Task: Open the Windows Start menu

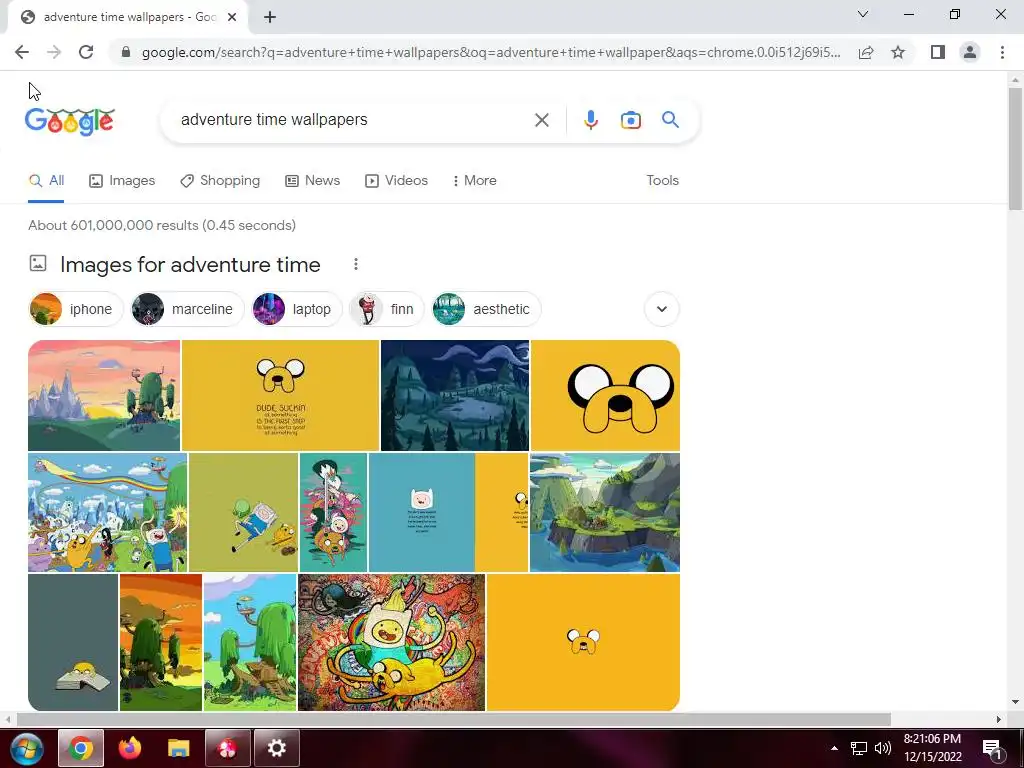Action: [25, 748]
